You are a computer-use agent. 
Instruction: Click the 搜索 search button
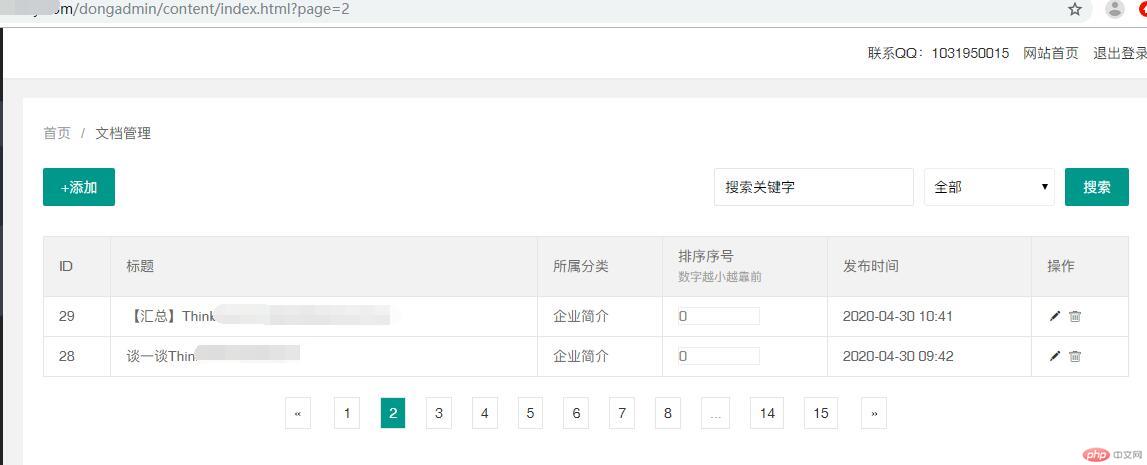(x=1096, y=187)
